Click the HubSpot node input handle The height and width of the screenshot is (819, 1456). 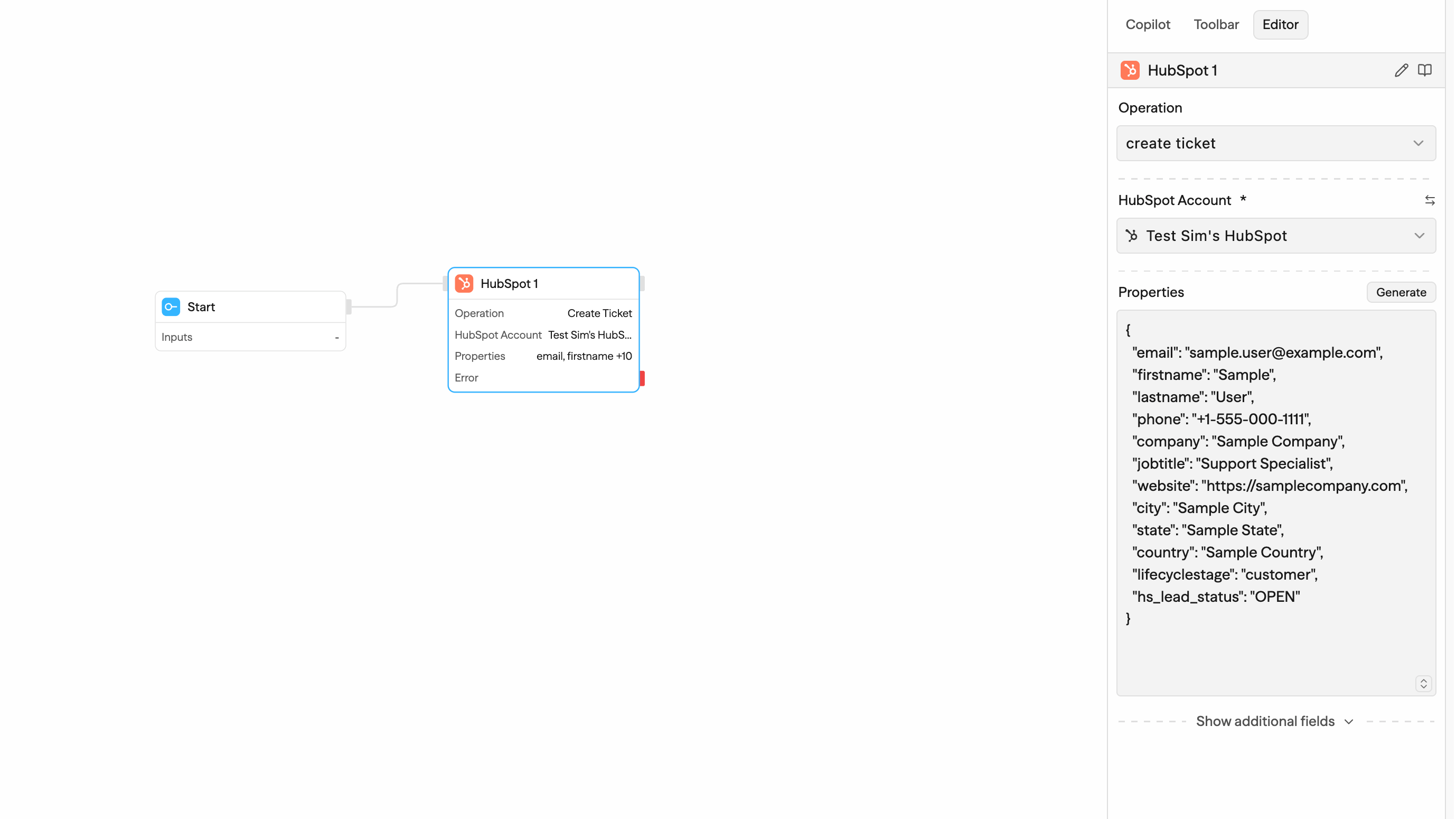pyautogui.click(x=445, y=283)
